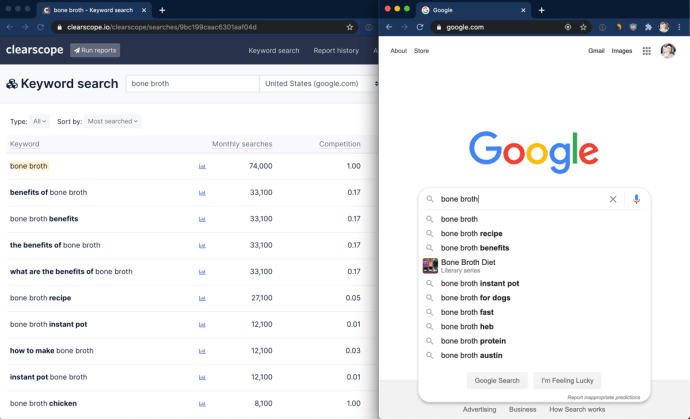Reload the clearscope page

pyautogui.click(x=40, y=27)
